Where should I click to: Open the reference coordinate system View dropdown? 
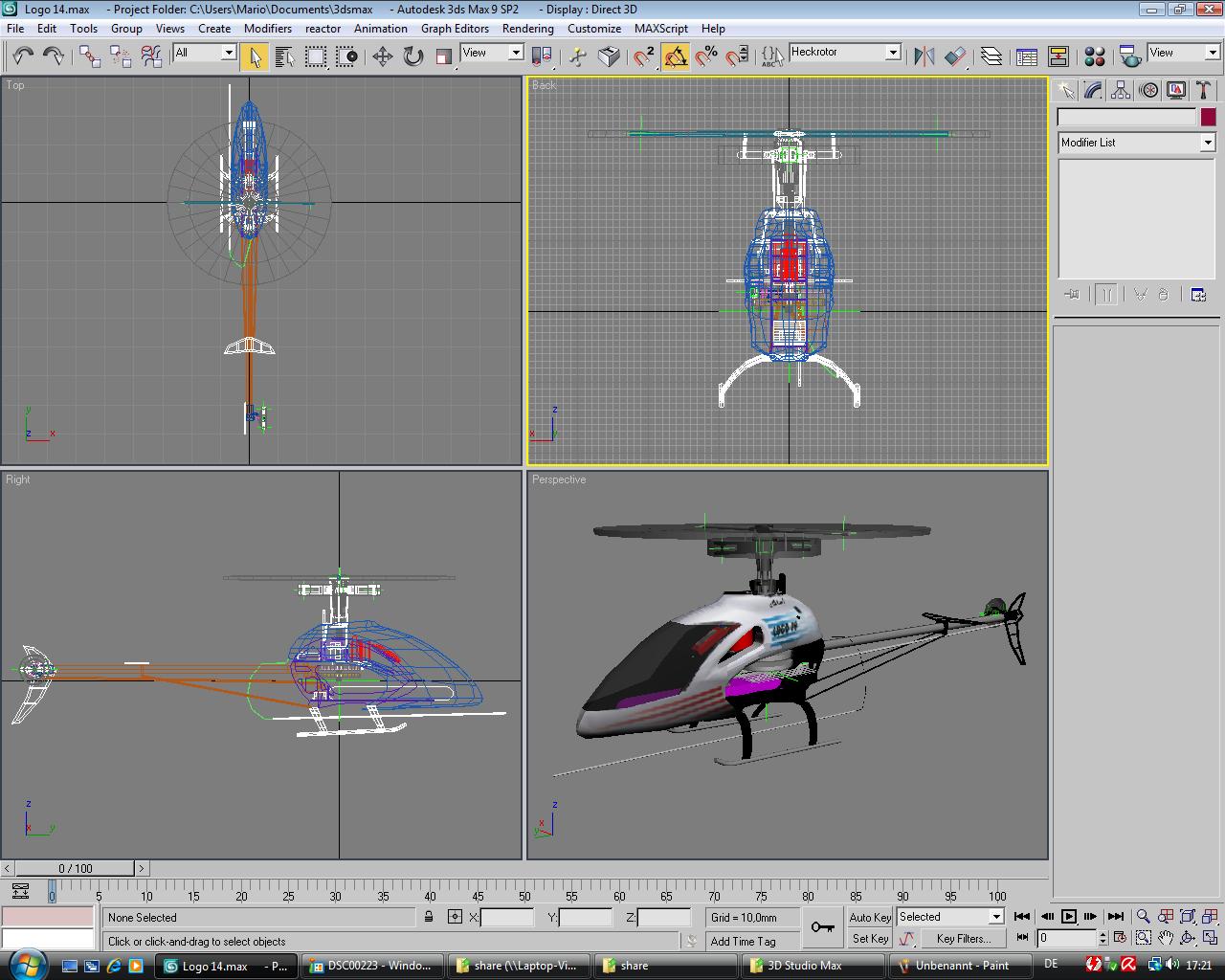[x=491, y=53]
